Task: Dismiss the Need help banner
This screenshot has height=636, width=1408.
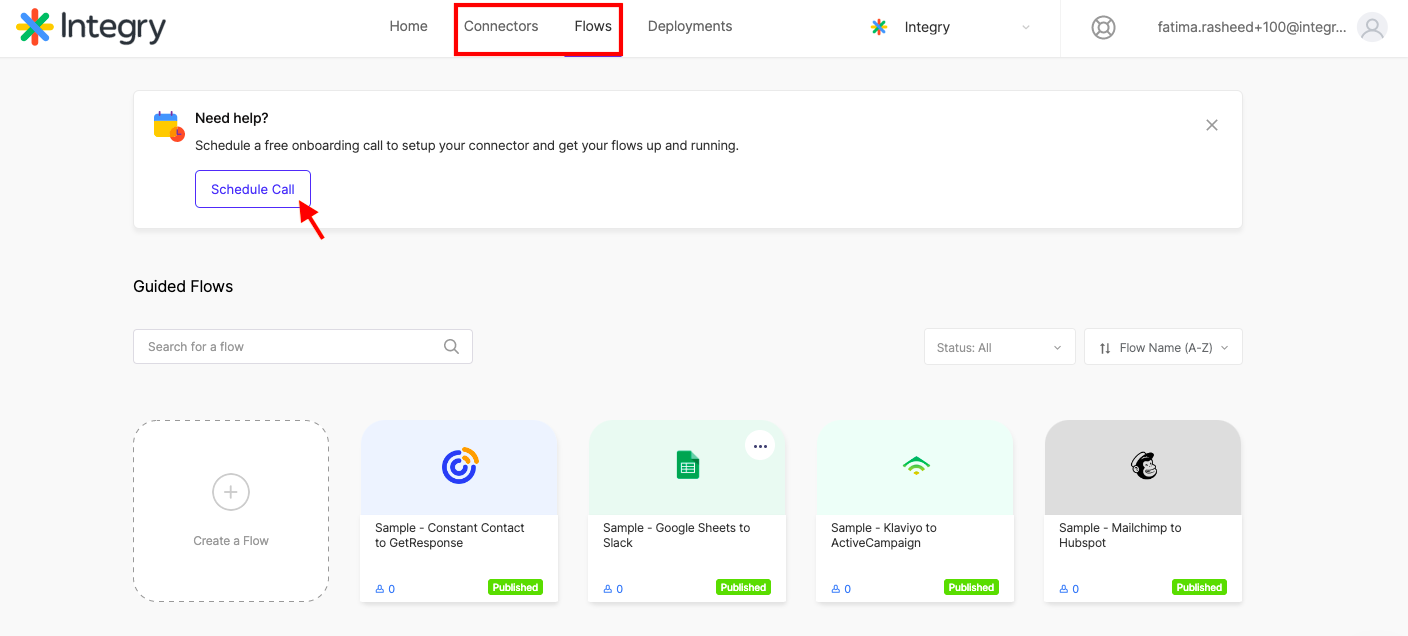Action: [1212, 125]
